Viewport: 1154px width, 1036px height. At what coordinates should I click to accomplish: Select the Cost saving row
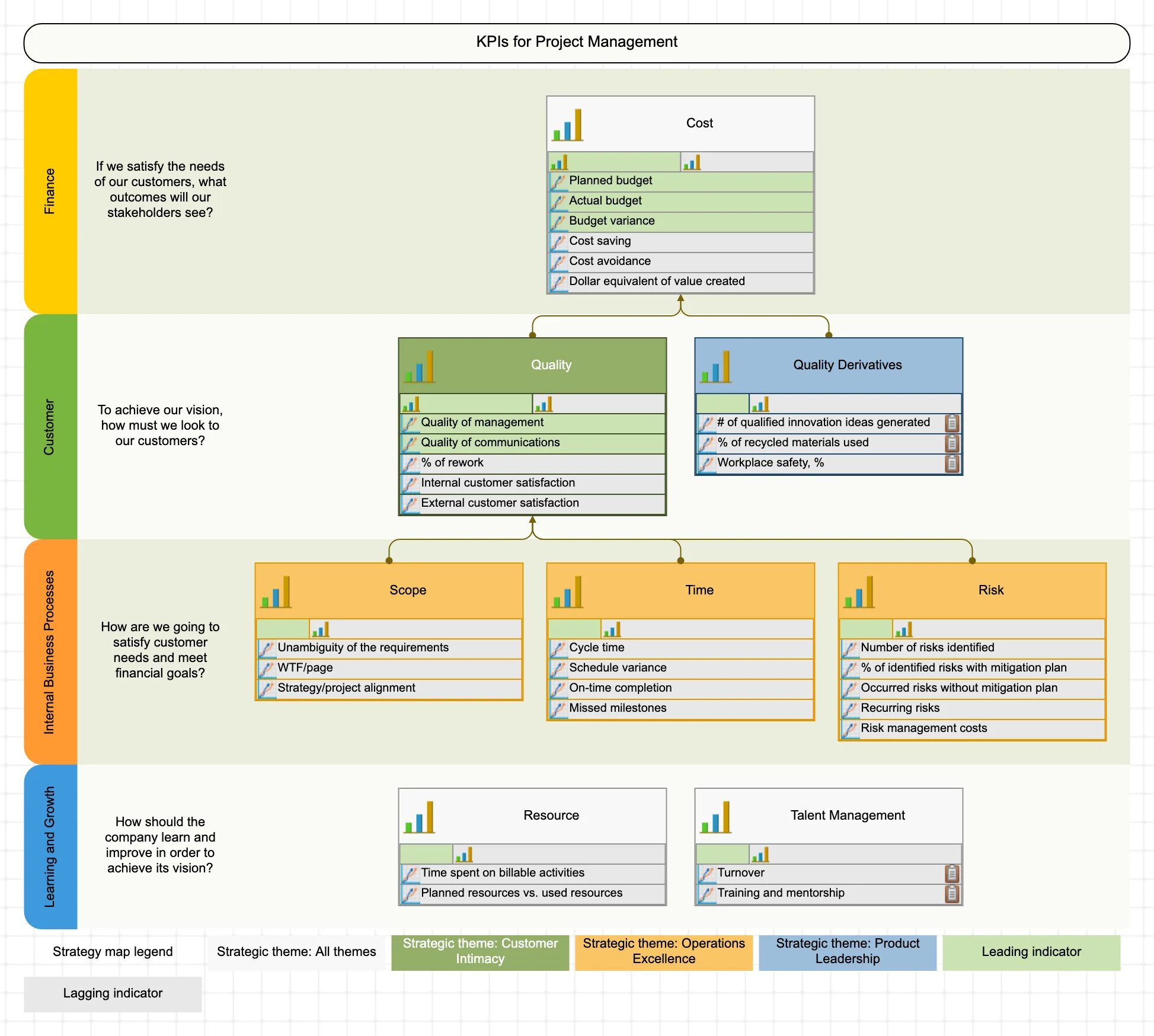coord(680,242)
